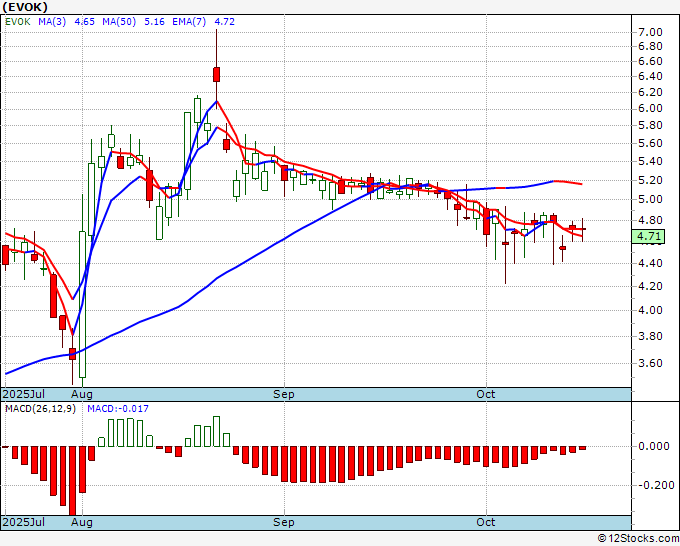Click the 5.20 price axis label
The image size is (680, 546).
650,180
